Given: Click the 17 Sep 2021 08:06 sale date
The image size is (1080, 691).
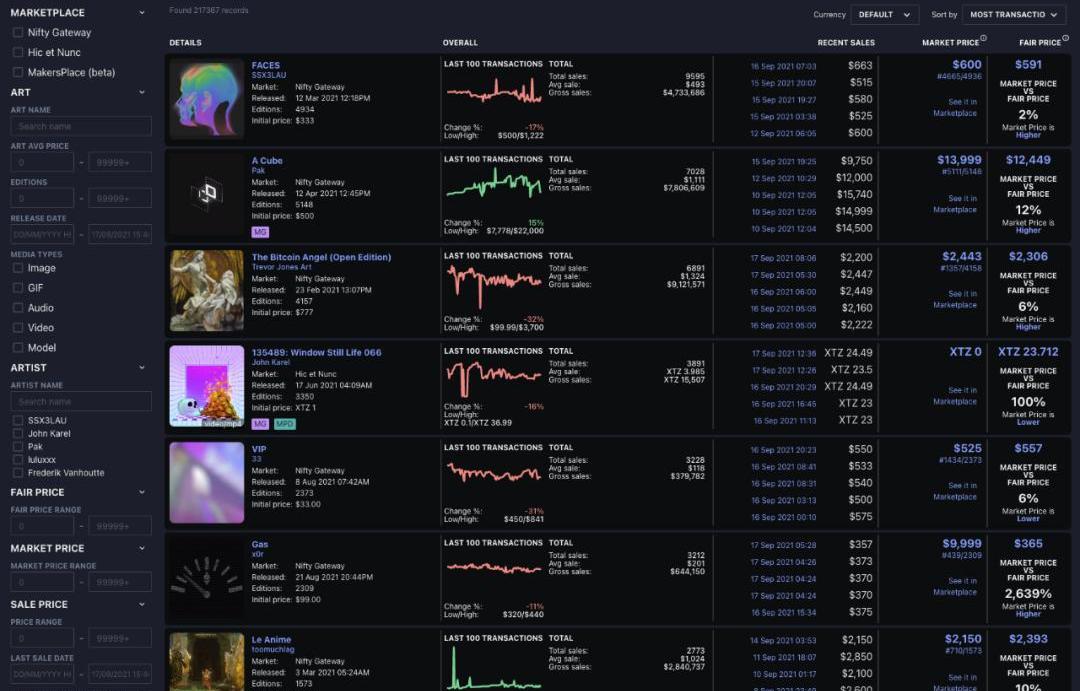Looking at the screenshot, I should pyautogui.click(x=783, y=258).
